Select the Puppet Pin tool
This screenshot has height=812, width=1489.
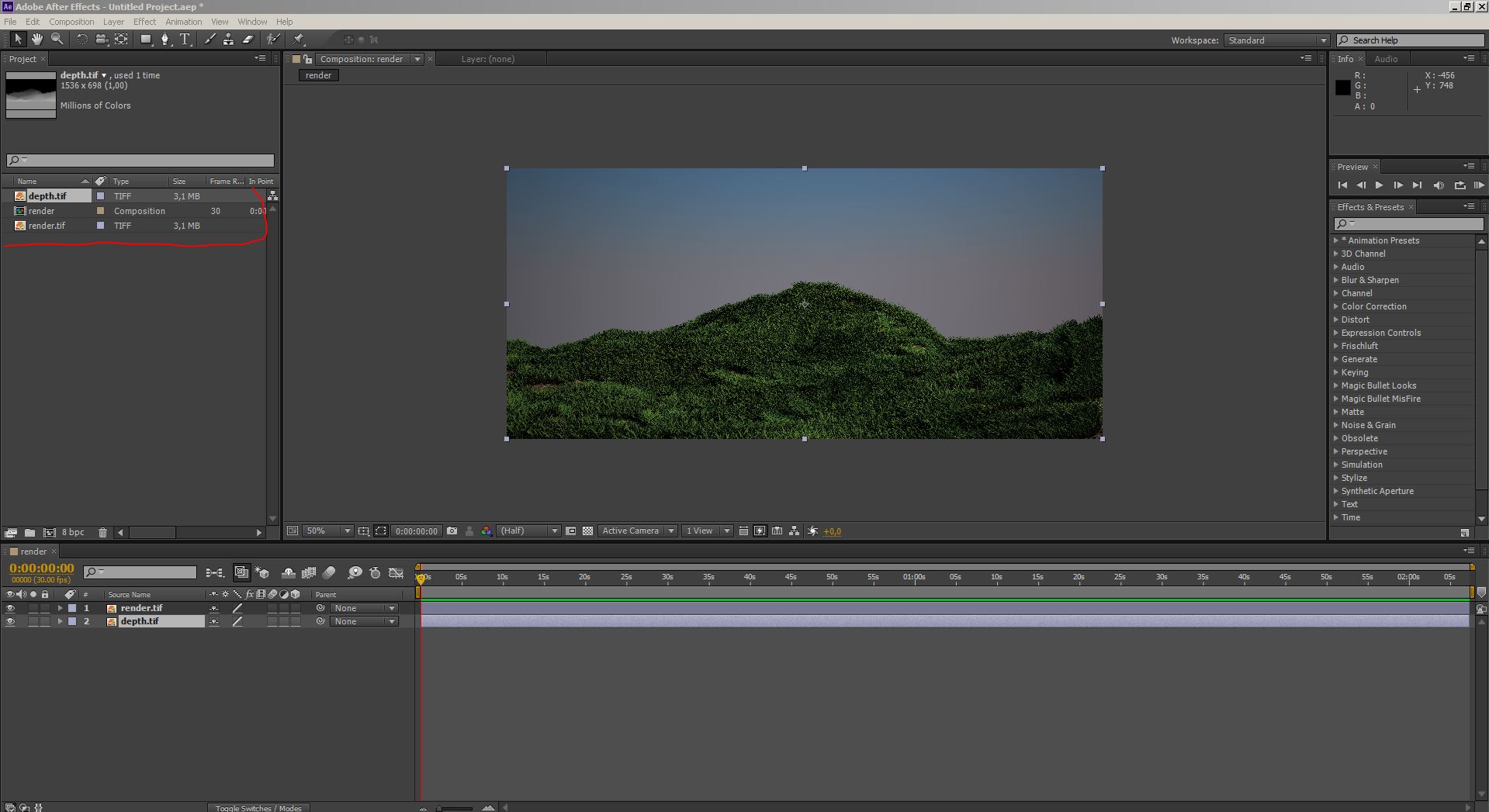coord(299,40)
